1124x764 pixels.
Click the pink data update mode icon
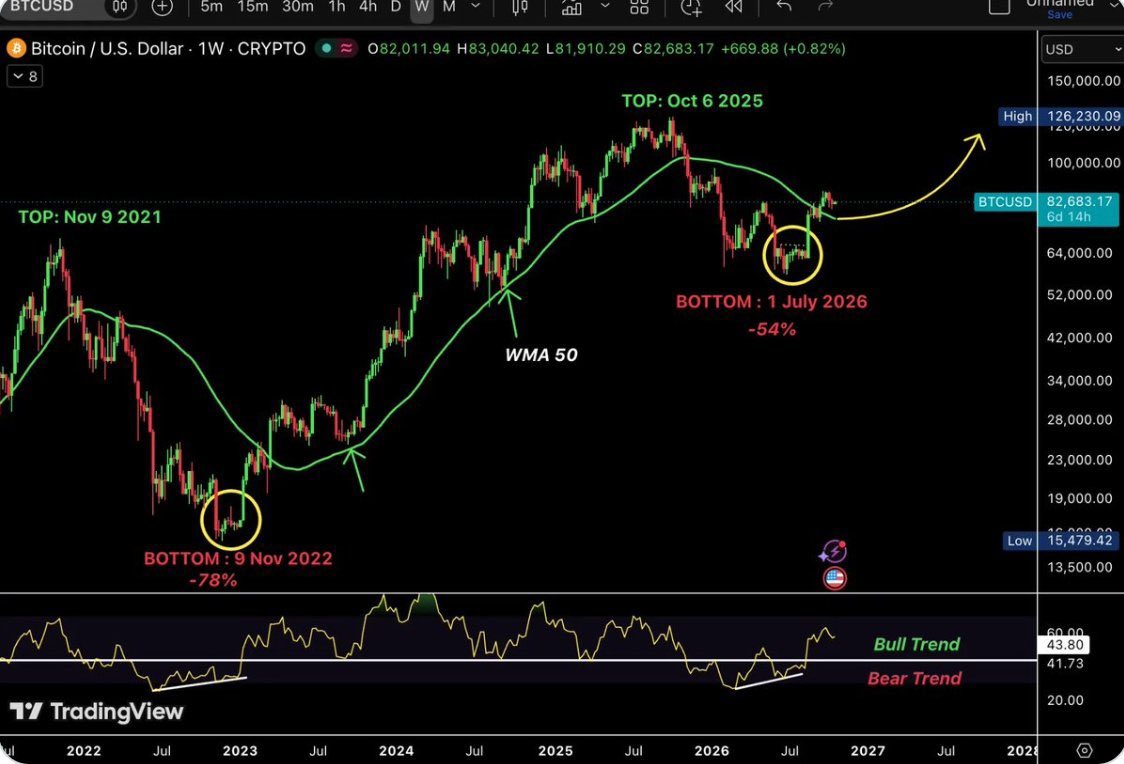(x=346, y=49)
